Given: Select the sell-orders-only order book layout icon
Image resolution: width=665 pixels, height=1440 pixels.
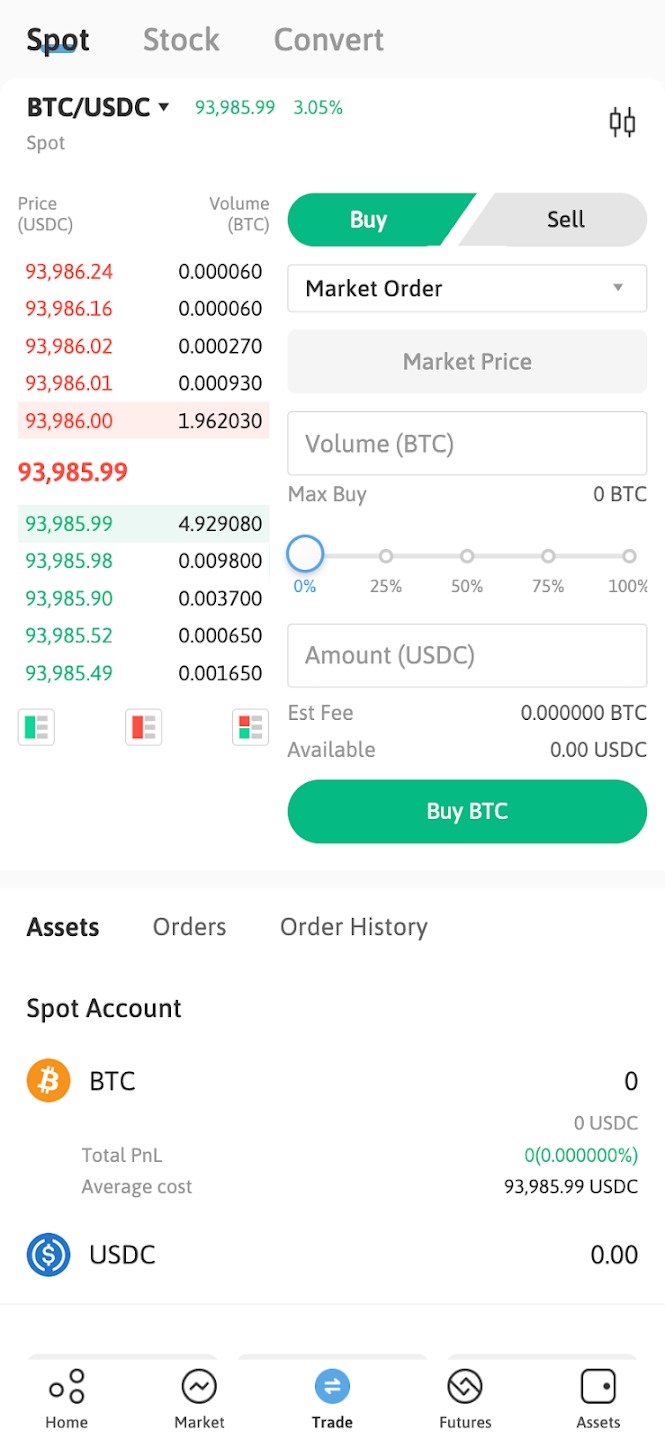Looking at the screenshot, I should pos(143,727).
